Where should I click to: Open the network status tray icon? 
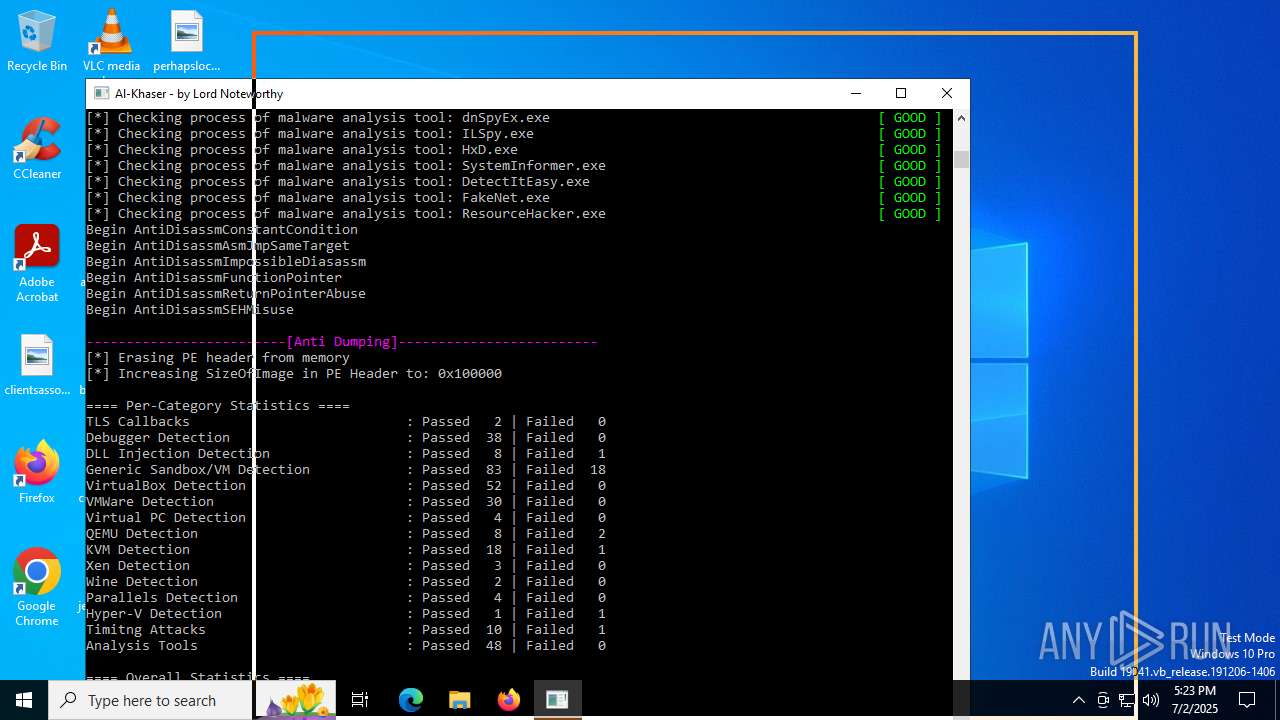(1126, 700)
